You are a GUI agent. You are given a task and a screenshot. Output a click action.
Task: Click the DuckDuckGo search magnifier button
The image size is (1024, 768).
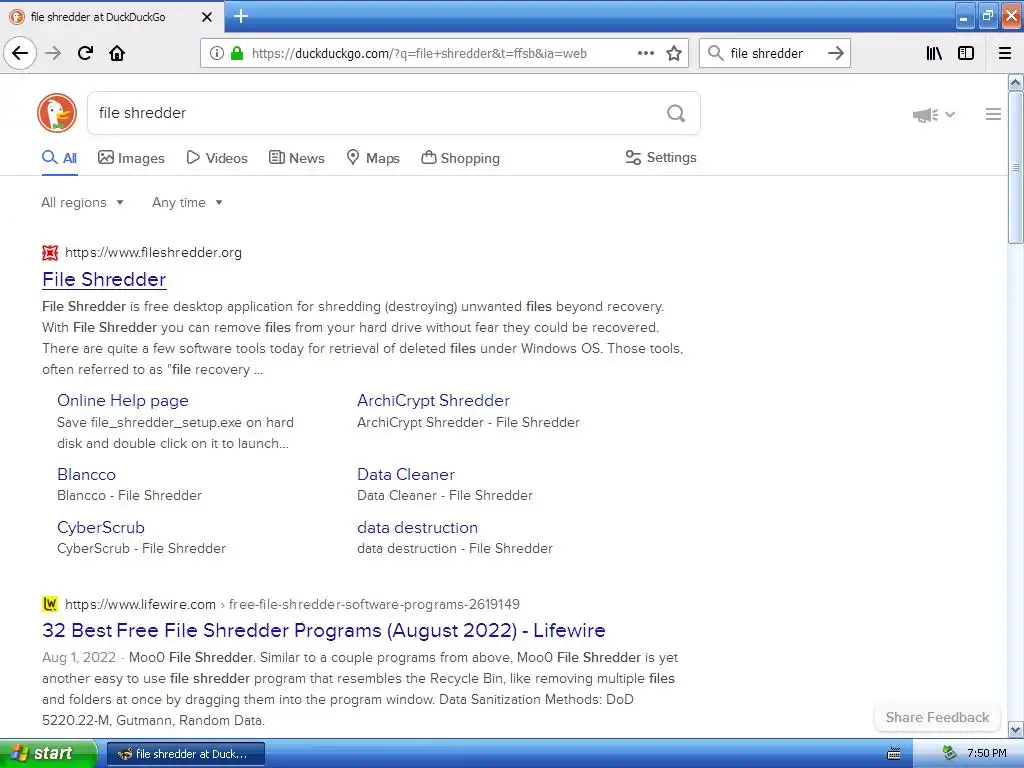[676, 113]
